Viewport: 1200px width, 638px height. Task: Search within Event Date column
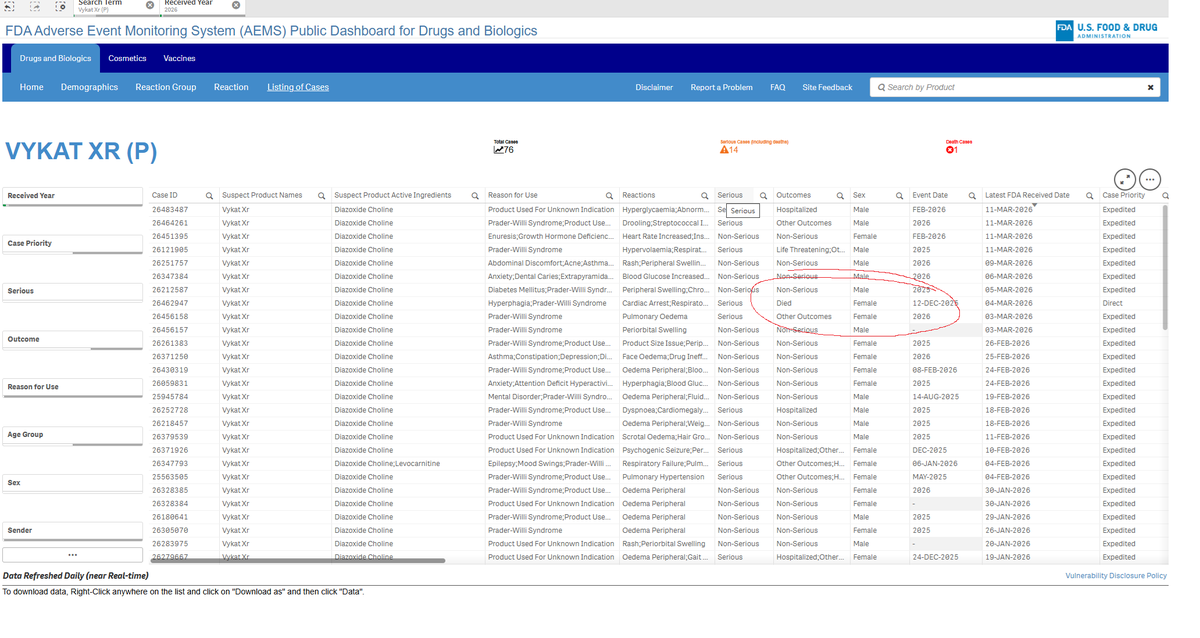pos(972,196)
